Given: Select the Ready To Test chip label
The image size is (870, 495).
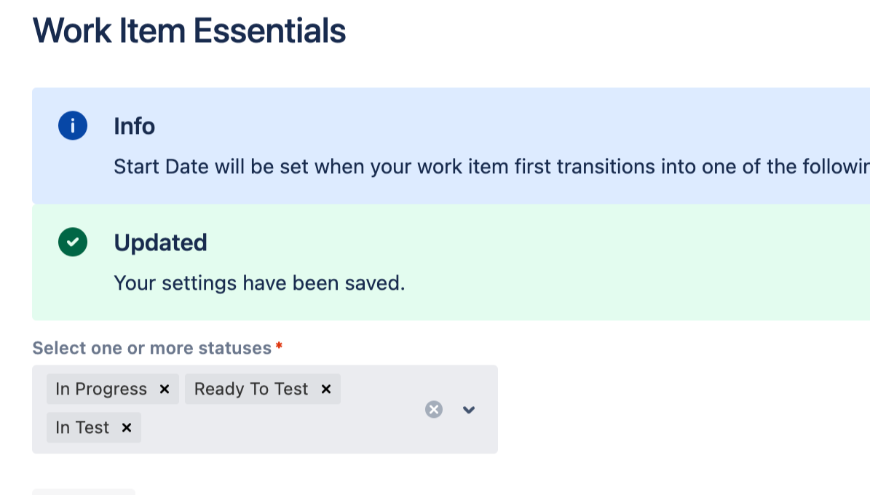Looking at the screenshot, I should pyautogui.click(x=251, y=389).
